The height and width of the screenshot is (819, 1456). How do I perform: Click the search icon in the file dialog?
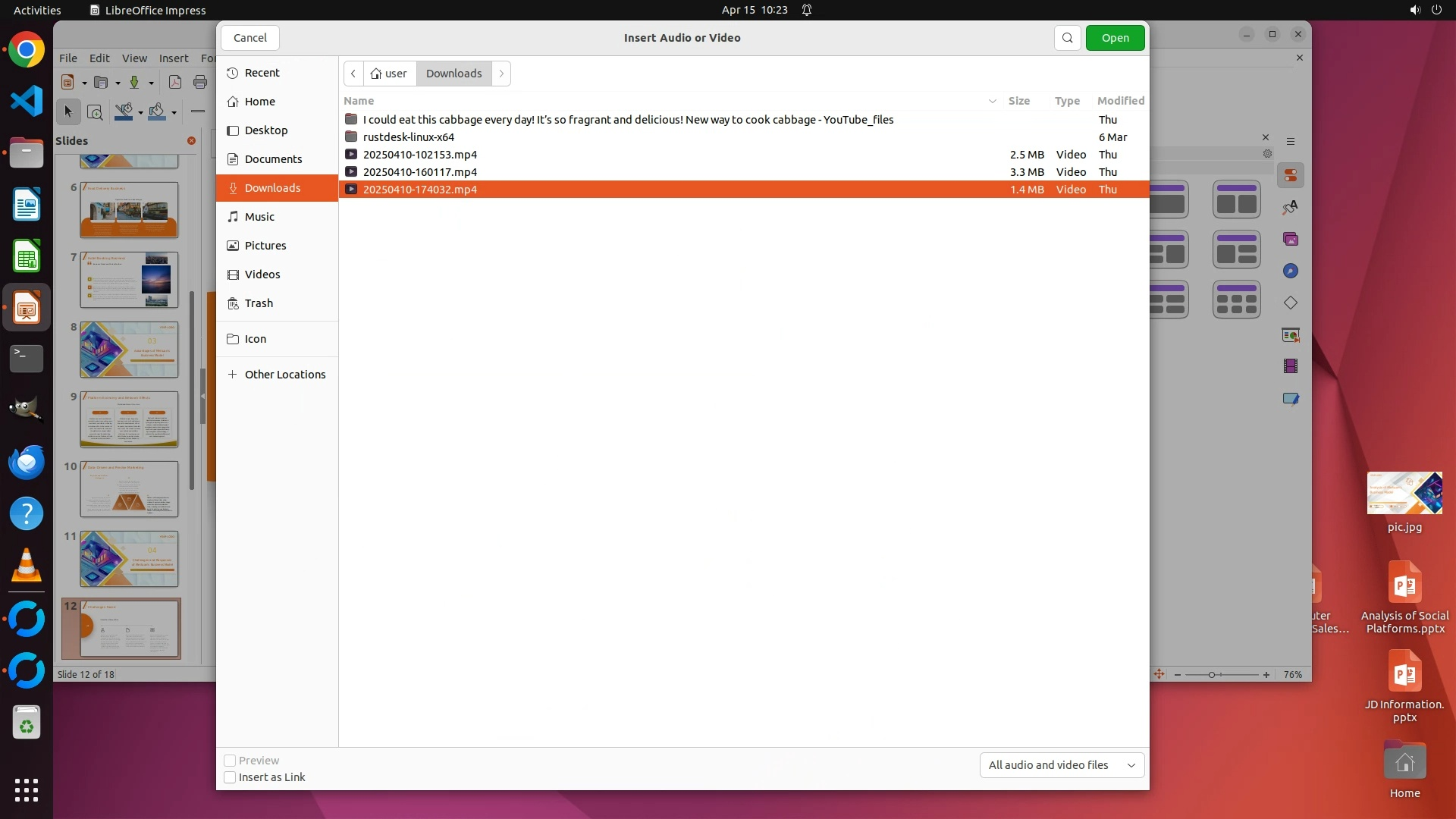tap(1067, 38)
